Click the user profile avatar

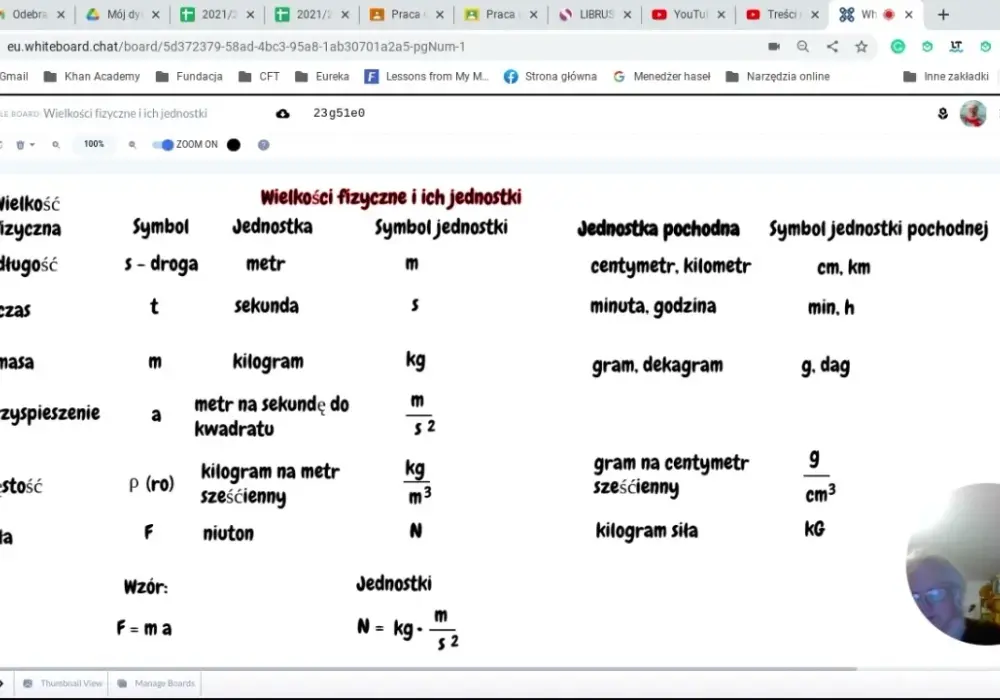(973, 113)
